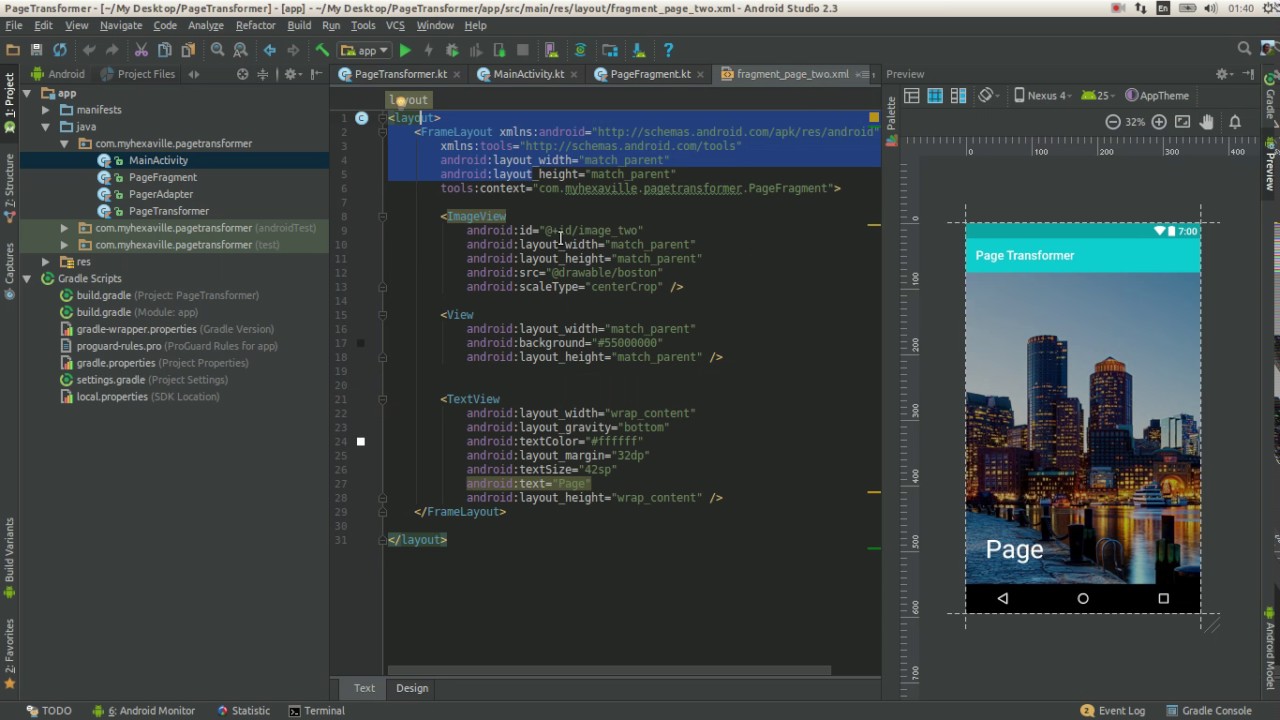1280x720 pixels.
Task: Click Sync Project with Gradle icon
Action: tap(580, 50)
